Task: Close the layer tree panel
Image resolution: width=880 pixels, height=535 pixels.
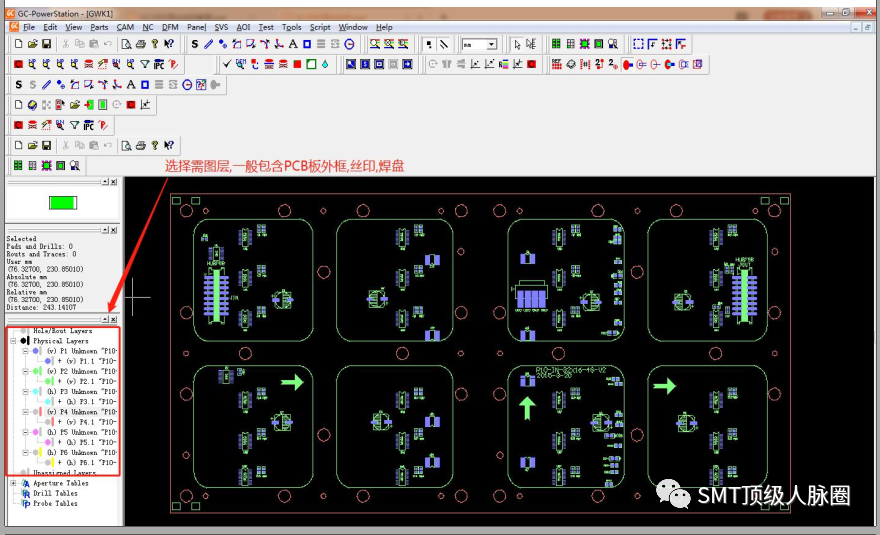Action: (x=113, y=319)
